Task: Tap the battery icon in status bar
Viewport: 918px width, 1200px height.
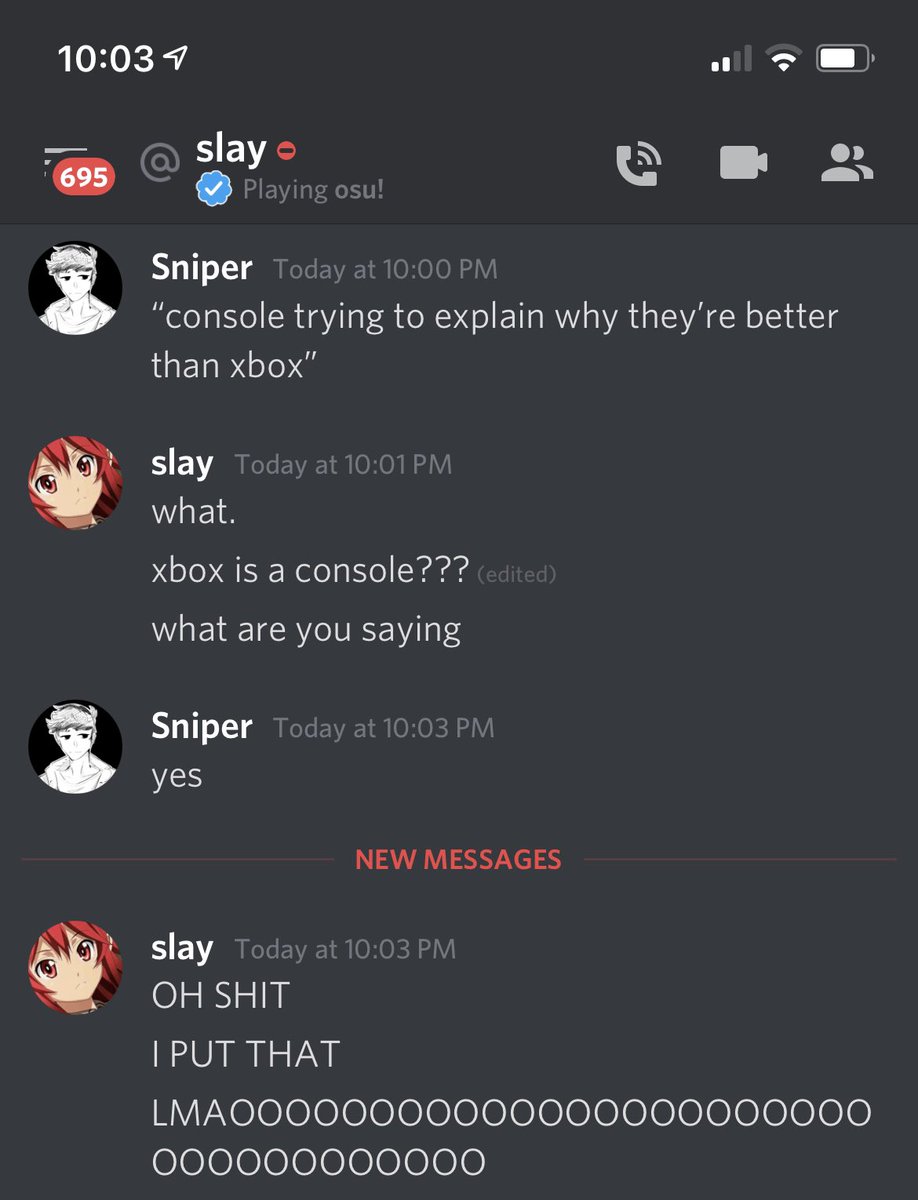Action: (x=845, y=60)
